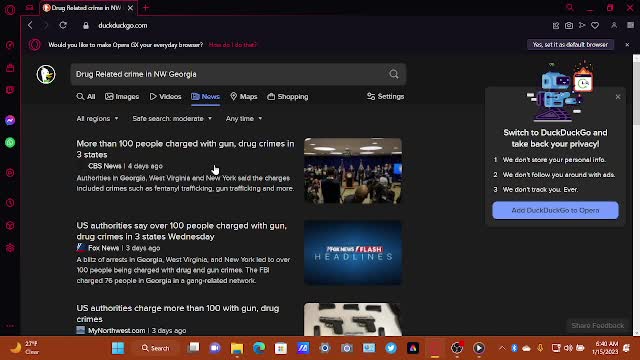Expand the Any time filter
The width and height of the screenshot is (640, 360).
[x=244, y=118]
